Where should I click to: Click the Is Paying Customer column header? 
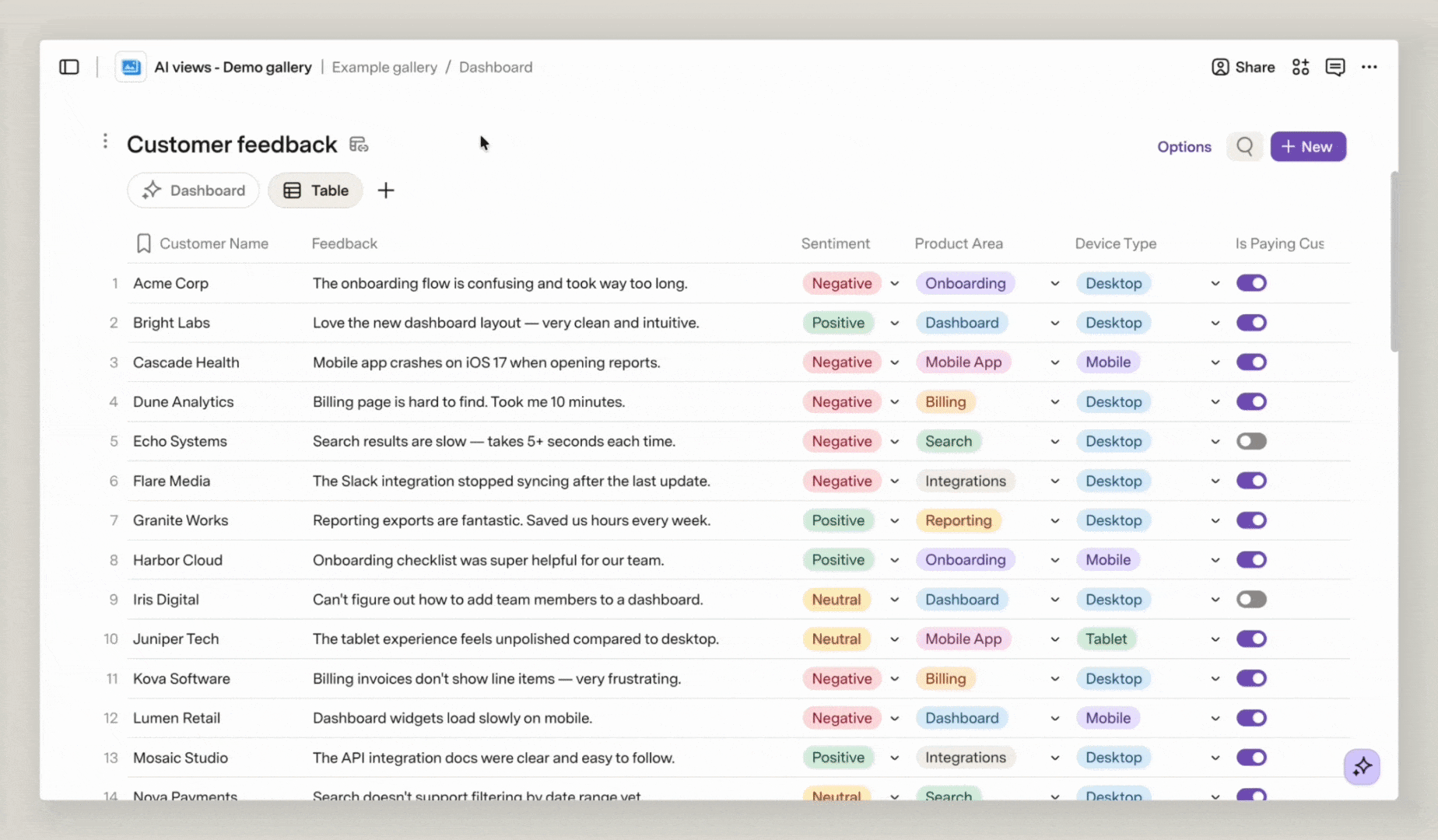[1279, 243]
